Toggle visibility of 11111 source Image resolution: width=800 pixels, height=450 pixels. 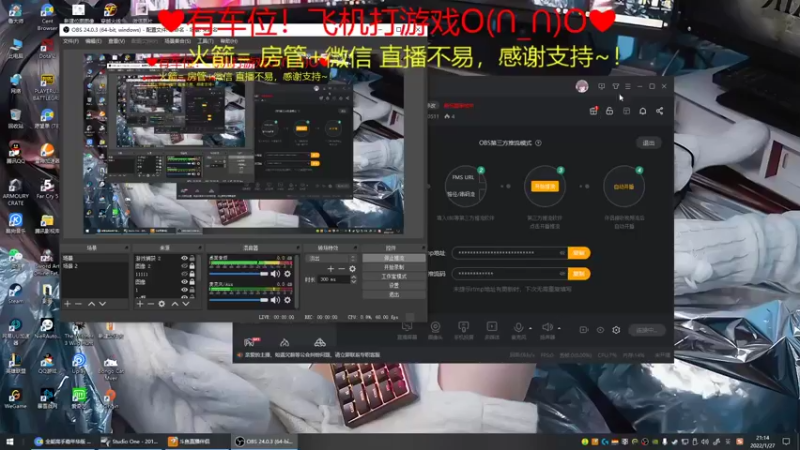click(184, 274)
